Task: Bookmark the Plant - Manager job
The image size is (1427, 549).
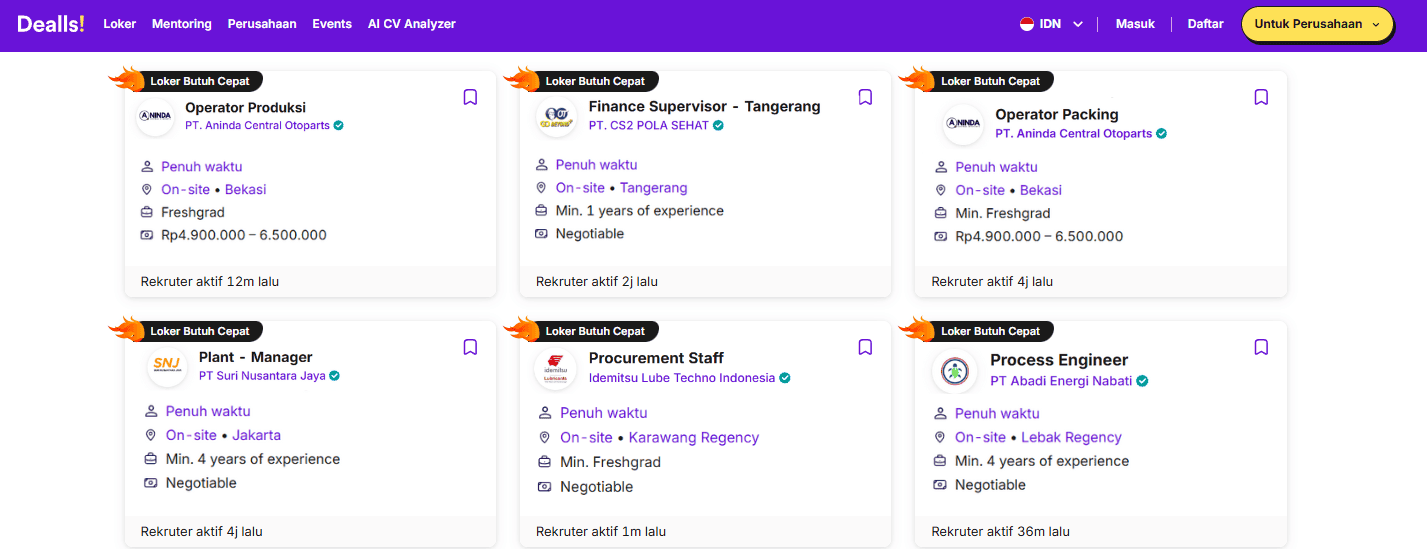Action: (x=470, y=347)
